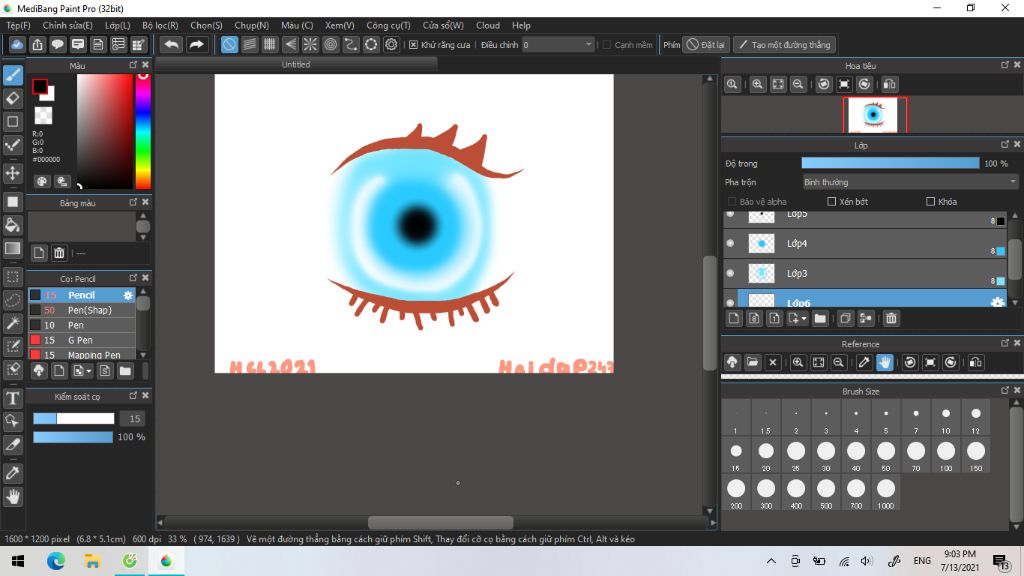Hide the Lớp4 layer visibility
Screen dimensions: 1024x576
pos(731,243)
